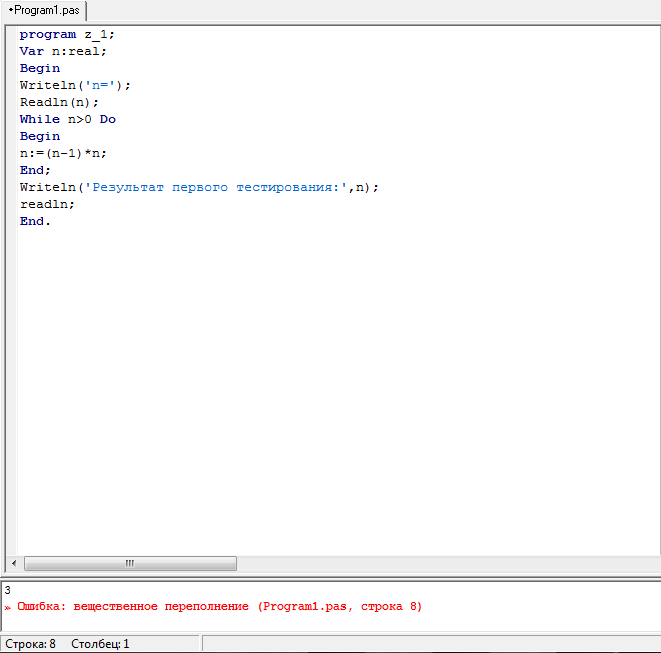Click the 'While n>0 Do' line
The image size is (661, 653).
pos(67,119)
